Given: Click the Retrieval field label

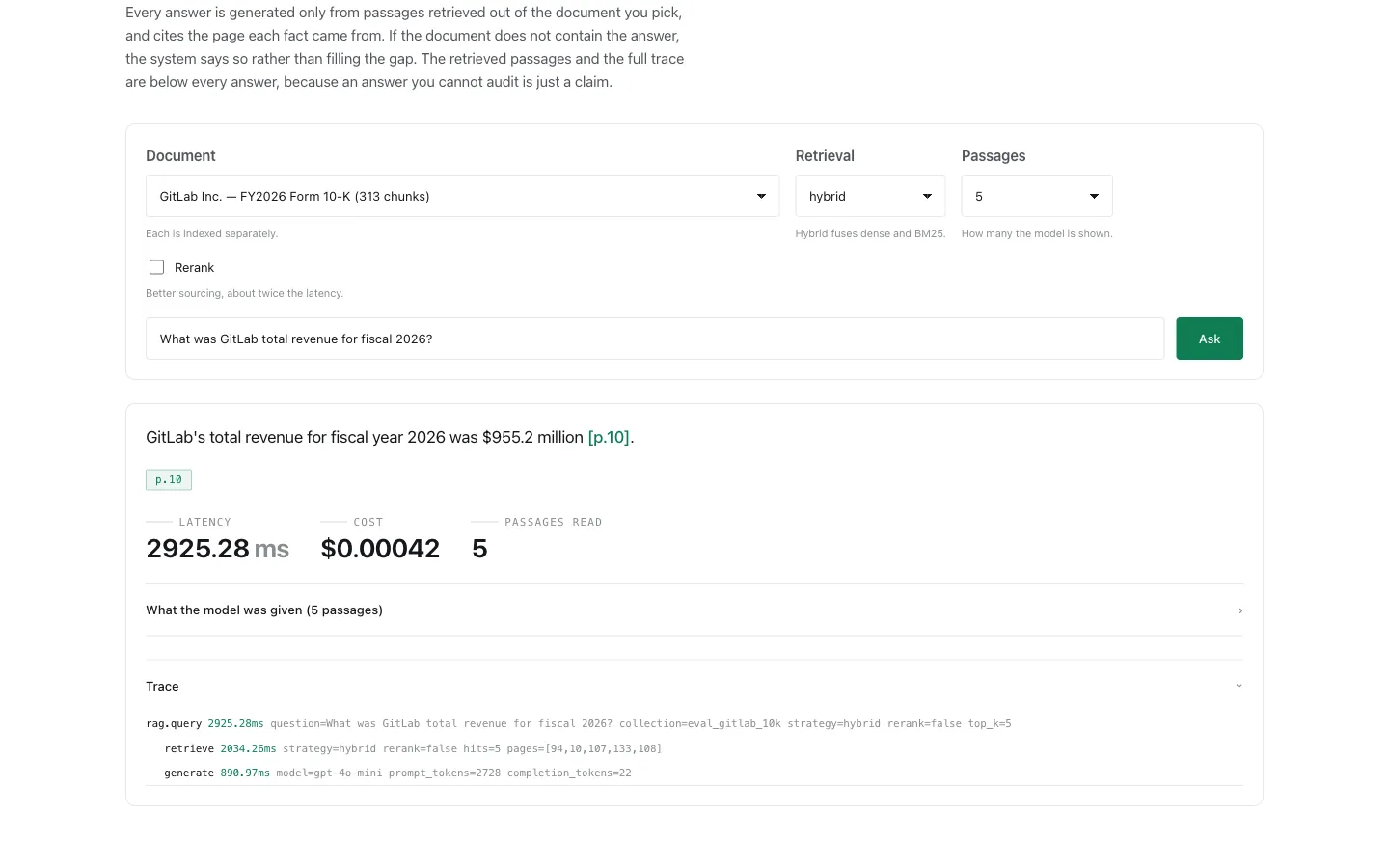Looking at the screenshot, I should [x=825, y=155].
